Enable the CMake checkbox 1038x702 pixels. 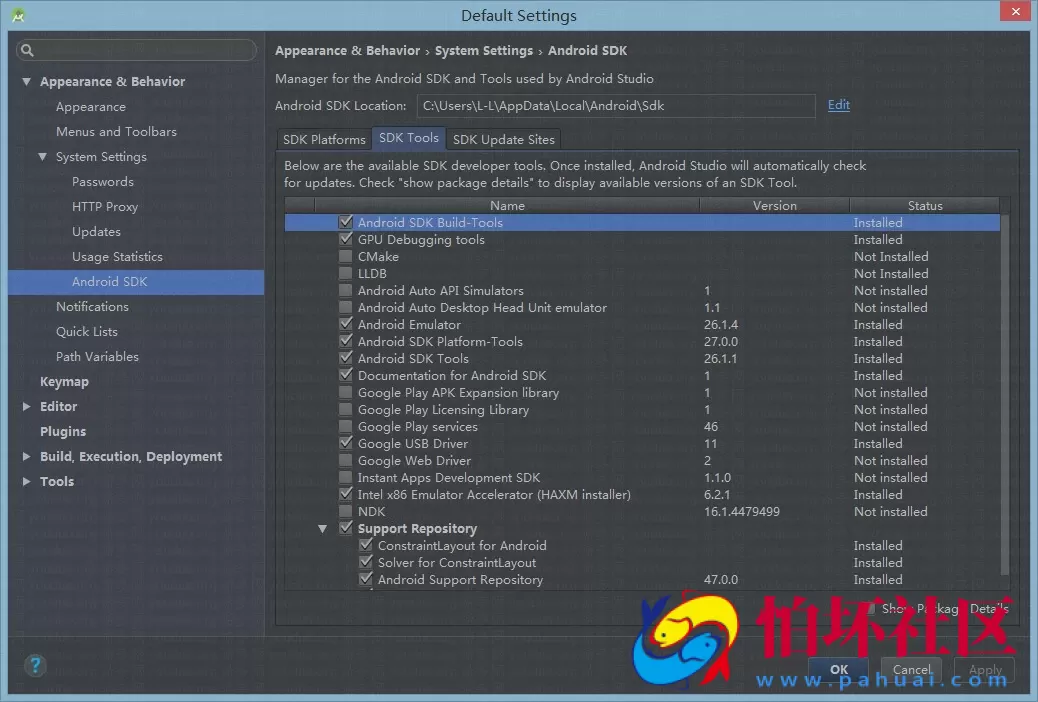pyautogui.click(x=345, y=256)
